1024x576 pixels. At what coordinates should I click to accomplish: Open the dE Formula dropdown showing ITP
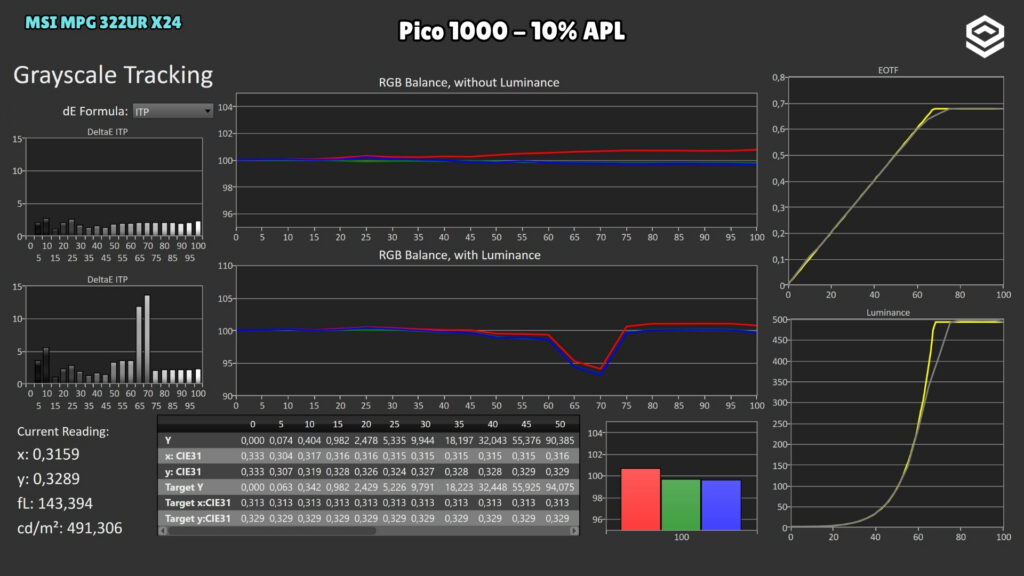pos(172,111)
